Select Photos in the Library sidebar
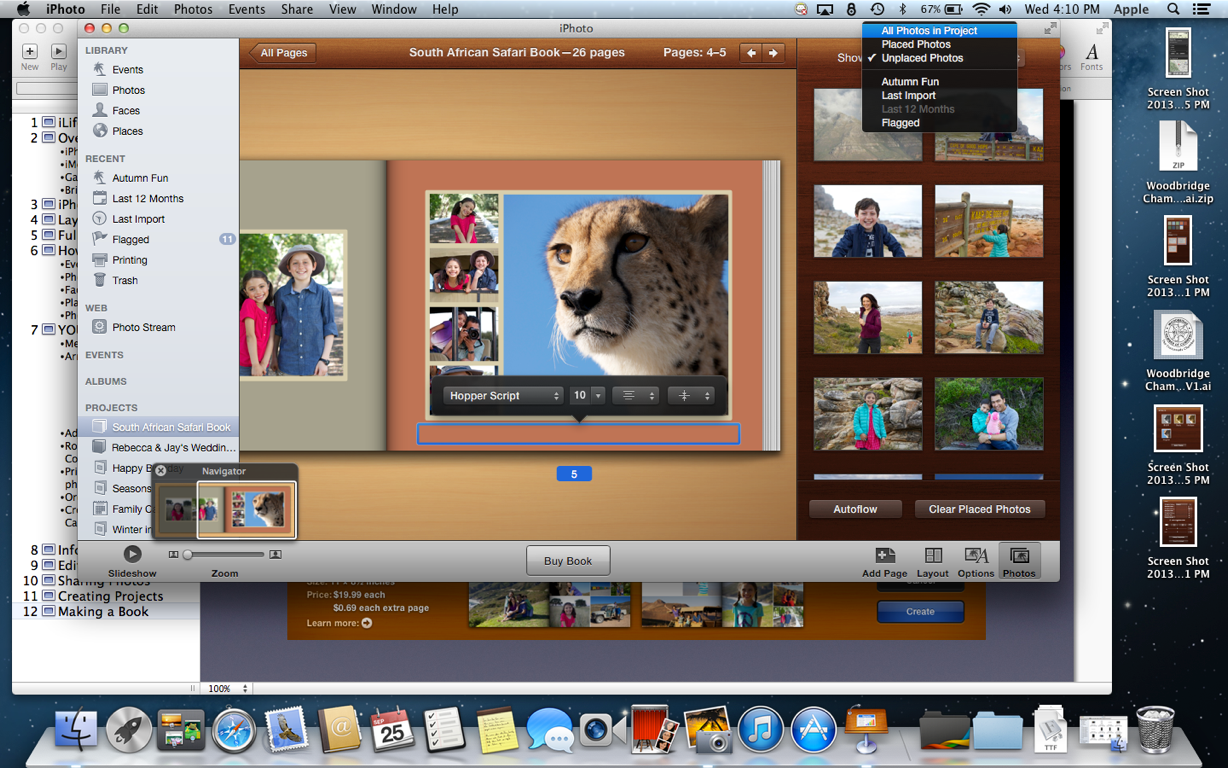Viewport: 1228px width, 768px height. click(128, 90)
